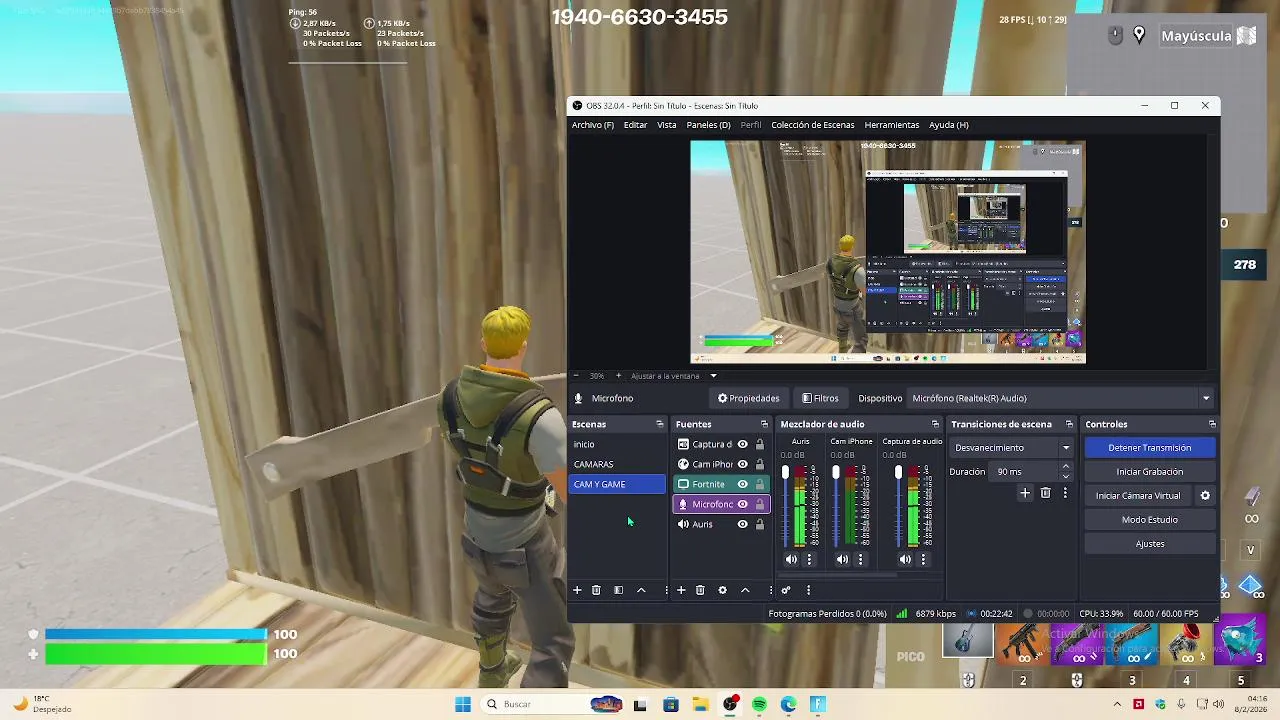Hide the Auris source
This screenshot has height=720, width=1280.
pos(742,524)
